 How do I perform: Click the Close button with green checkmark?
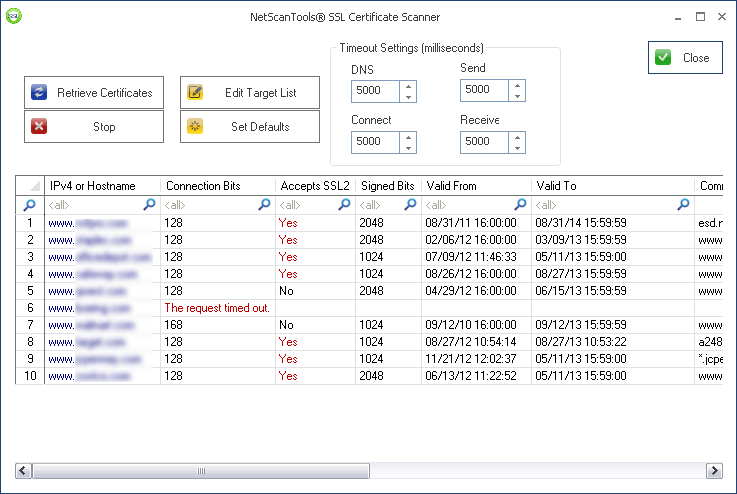click(685, 57)
